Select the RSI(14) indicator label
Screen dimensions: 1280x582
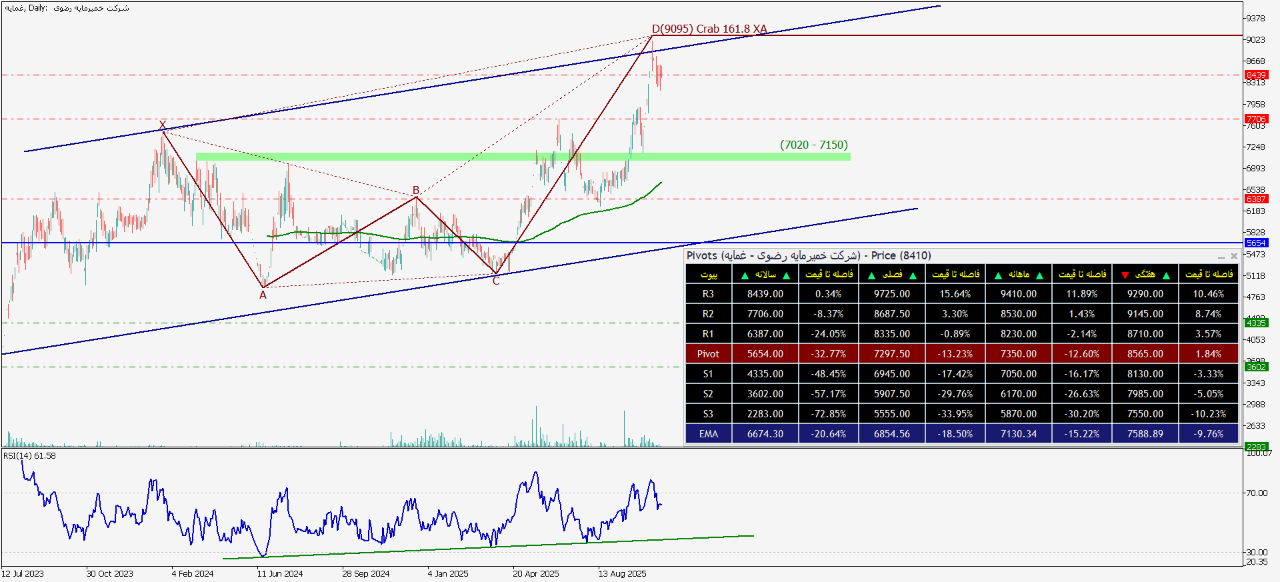click(29, 456)
